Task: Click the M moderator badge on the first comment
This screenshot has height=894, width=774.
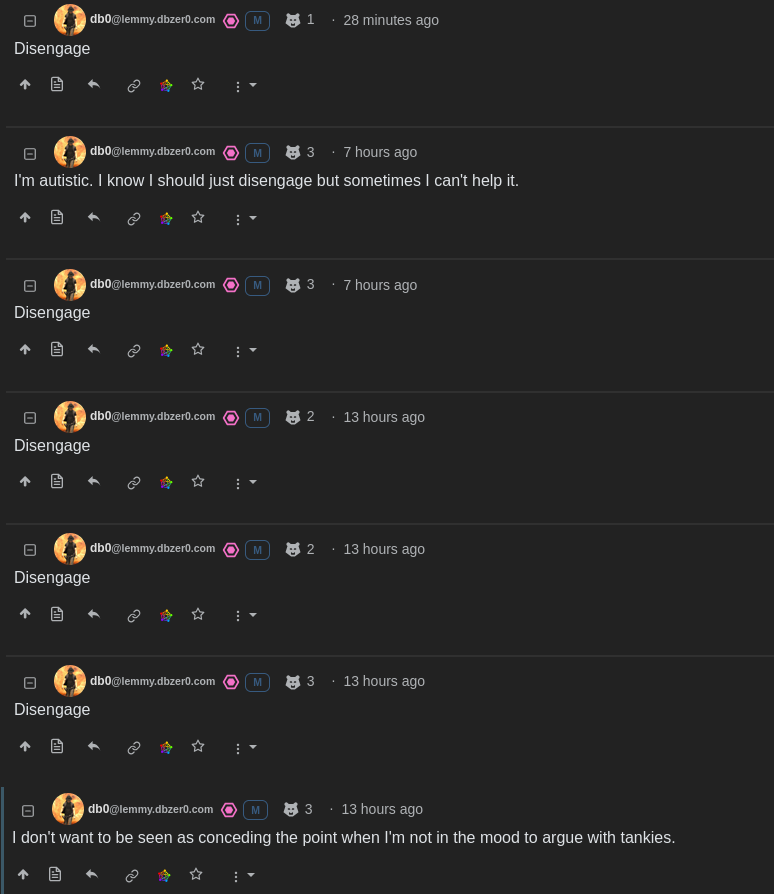Action: click(257, 21)
